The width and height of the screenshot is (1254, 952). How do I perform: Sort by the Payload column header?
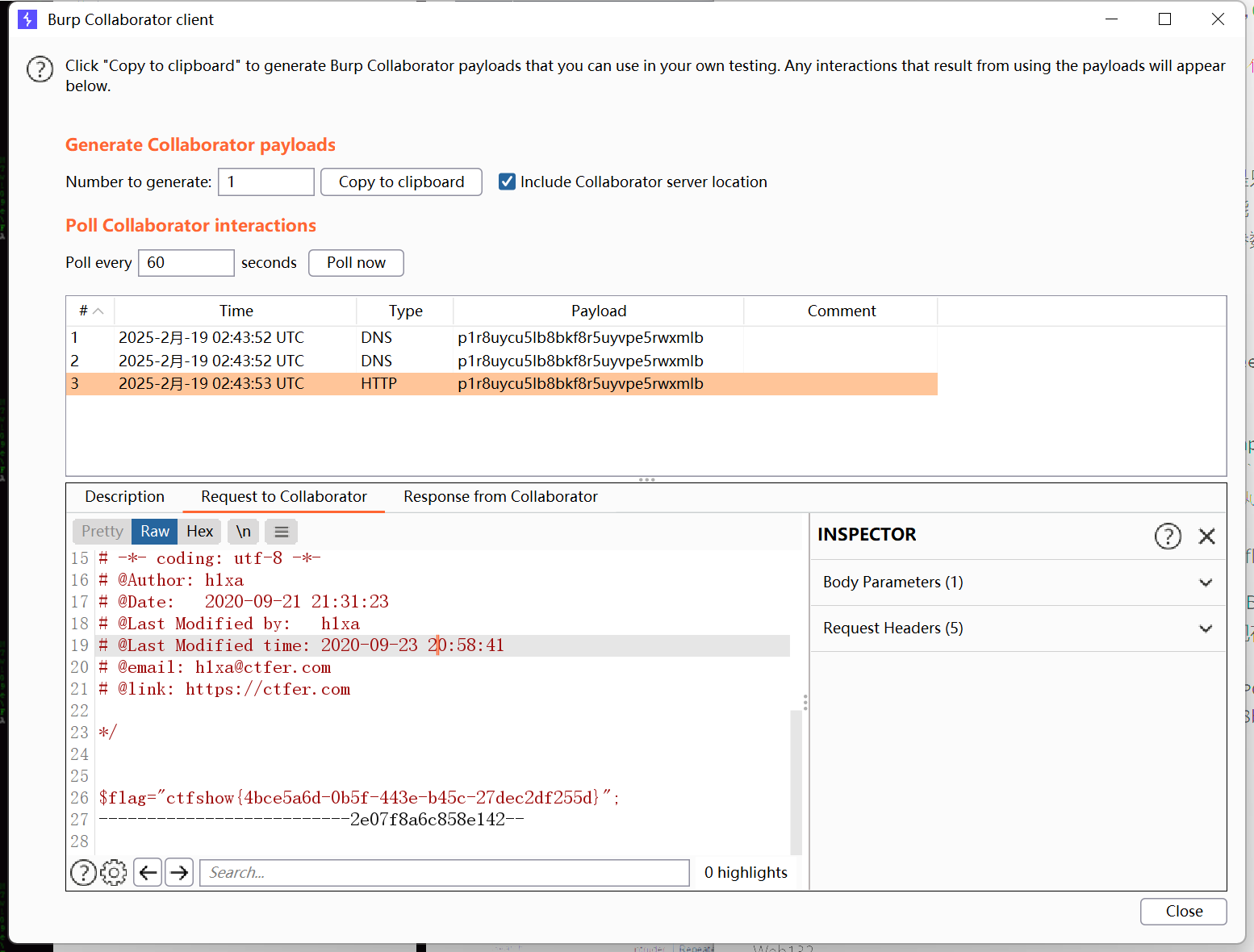(599, 311)
